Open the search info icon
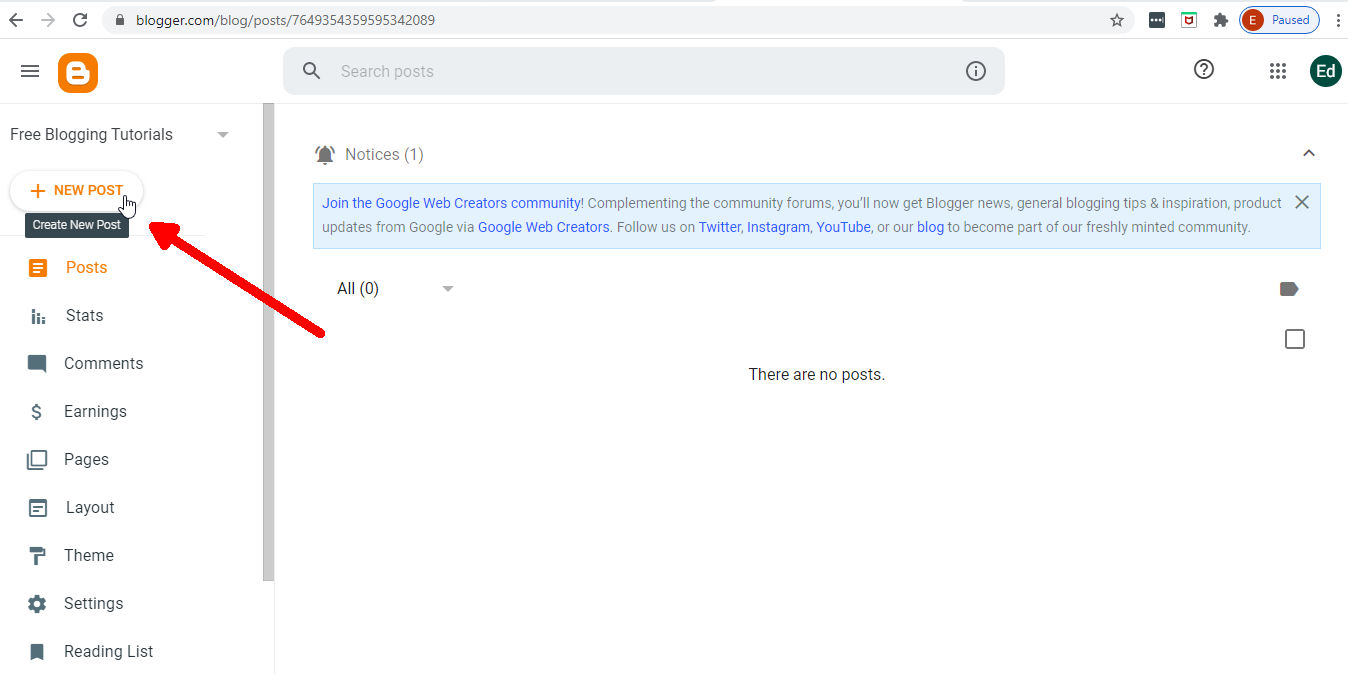 (976, 71)
